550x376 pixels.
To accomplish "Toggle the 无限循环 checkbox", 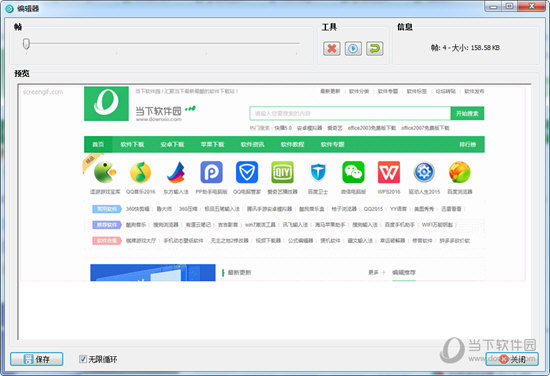I will tap(83, 359).
